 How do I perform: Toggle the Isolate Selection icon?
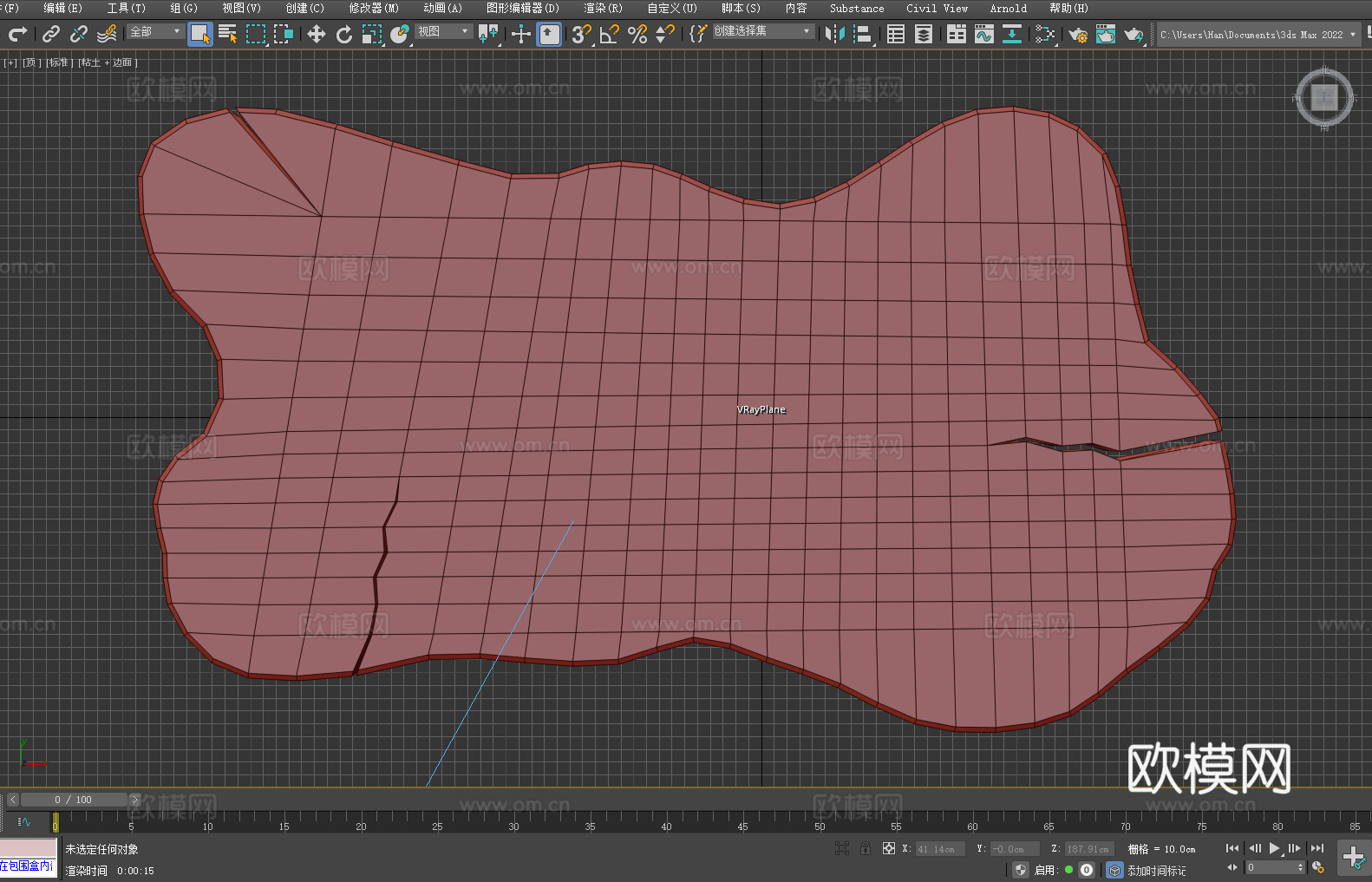click(841, 848)
